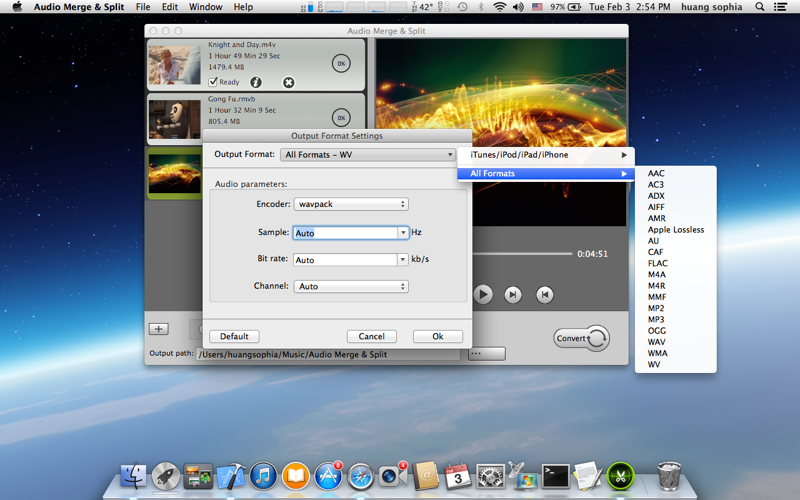Screen dimensions: 800x500
Task: Launch iTunes from the dock
Action: click(x=263, y=476)
